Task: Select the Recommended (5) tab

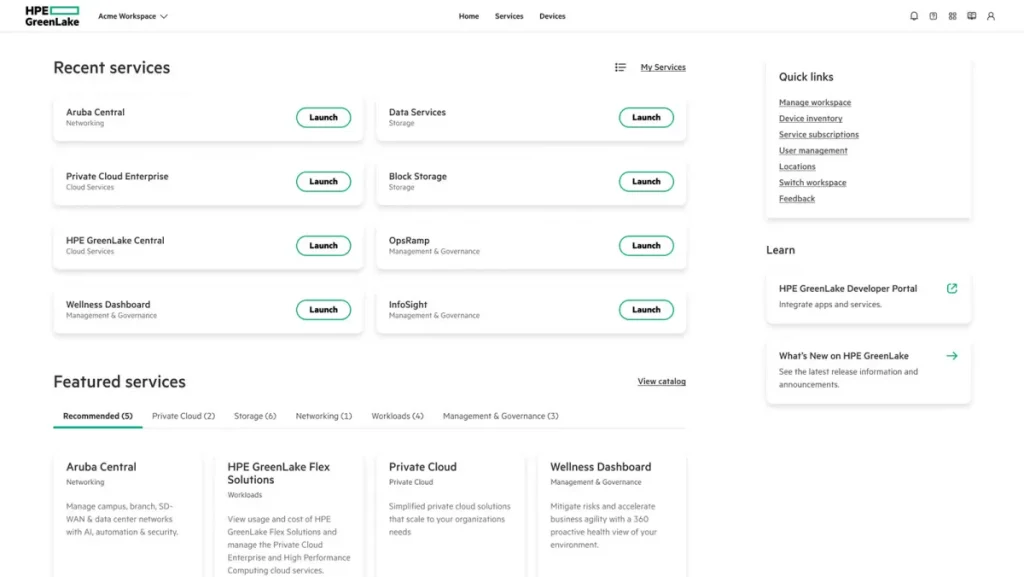Action: [97, 416]
